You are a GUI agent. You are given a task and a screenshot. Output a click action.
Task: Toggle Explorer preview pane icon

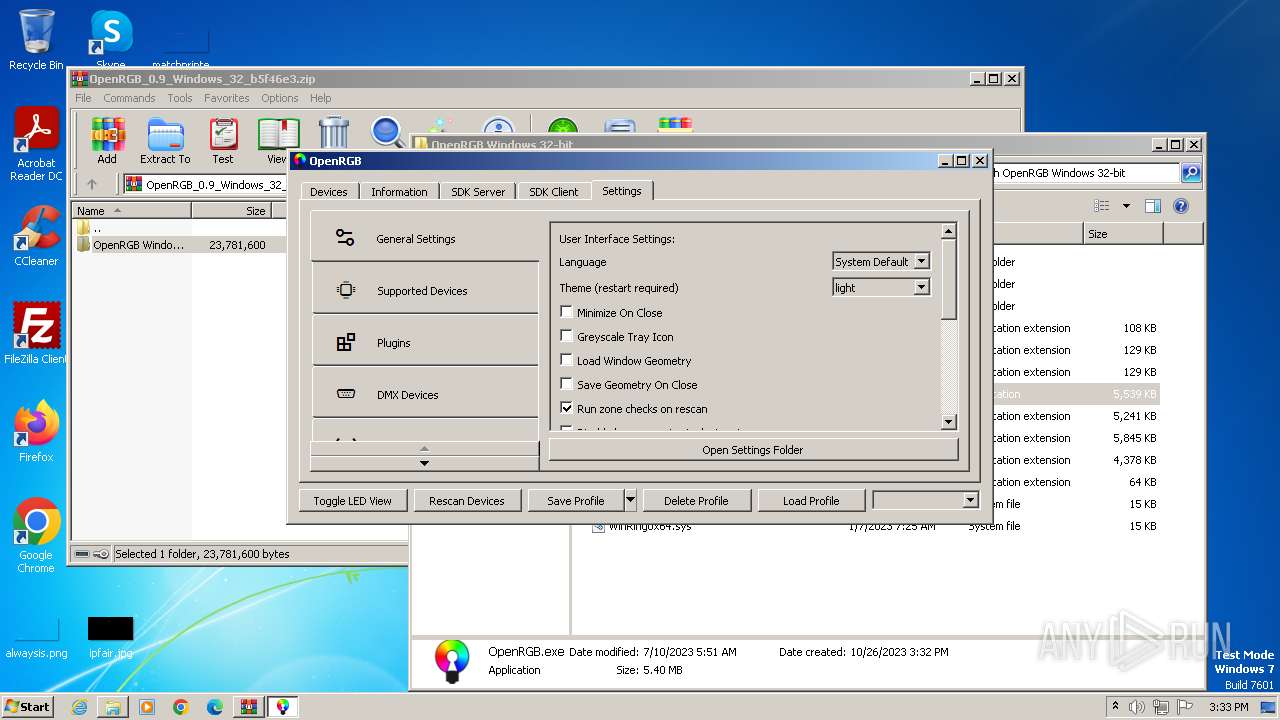[x=1152, y=206]
